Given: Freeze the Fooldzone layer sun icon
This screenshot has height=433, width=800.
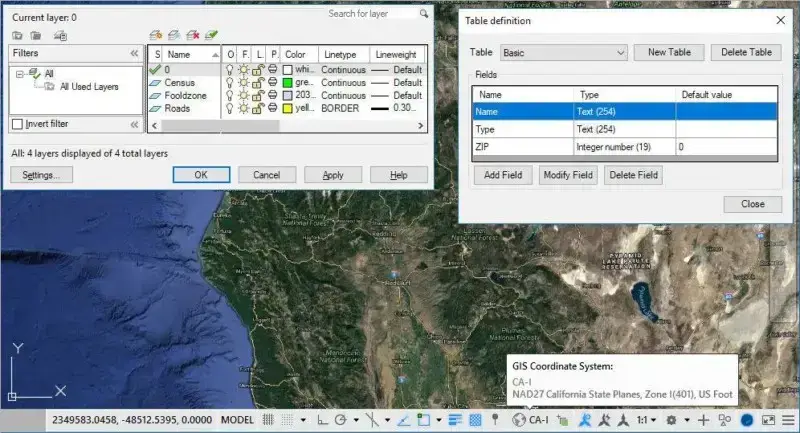Looking at the screenshot, I should (245, 95).
